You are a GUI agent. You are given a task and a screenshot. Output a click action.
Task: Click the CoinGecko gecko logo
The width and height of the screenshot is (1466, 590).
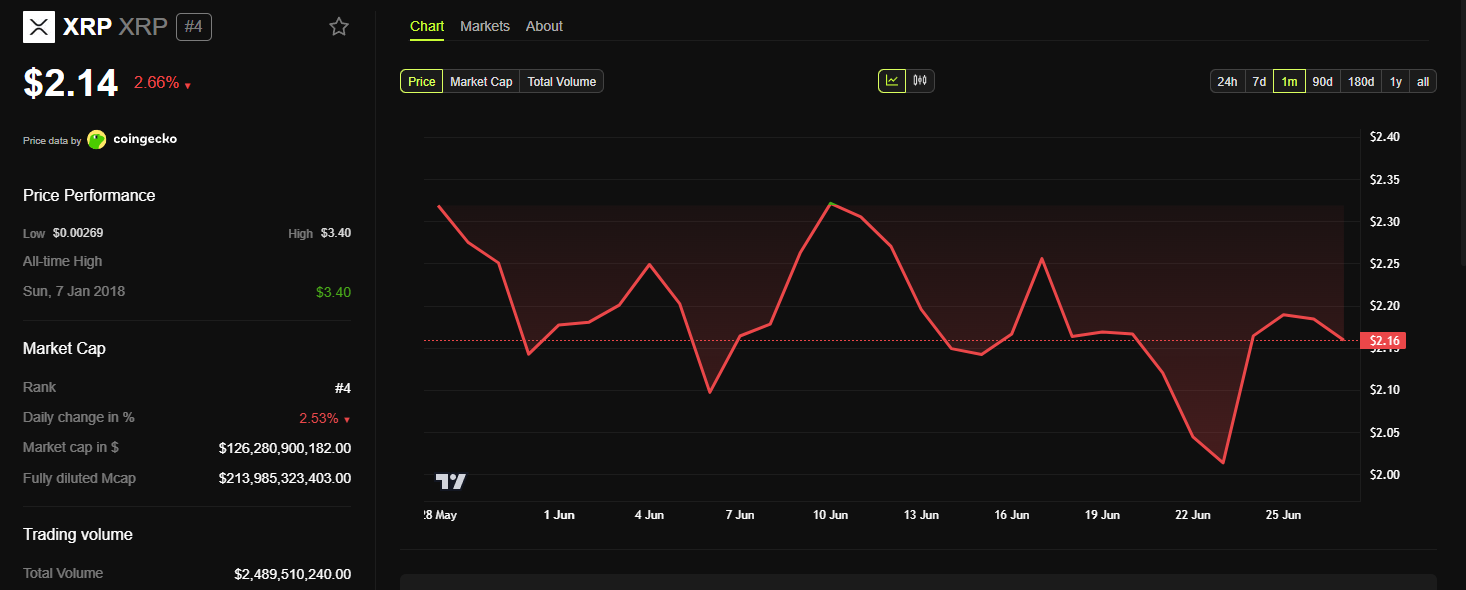97,140
